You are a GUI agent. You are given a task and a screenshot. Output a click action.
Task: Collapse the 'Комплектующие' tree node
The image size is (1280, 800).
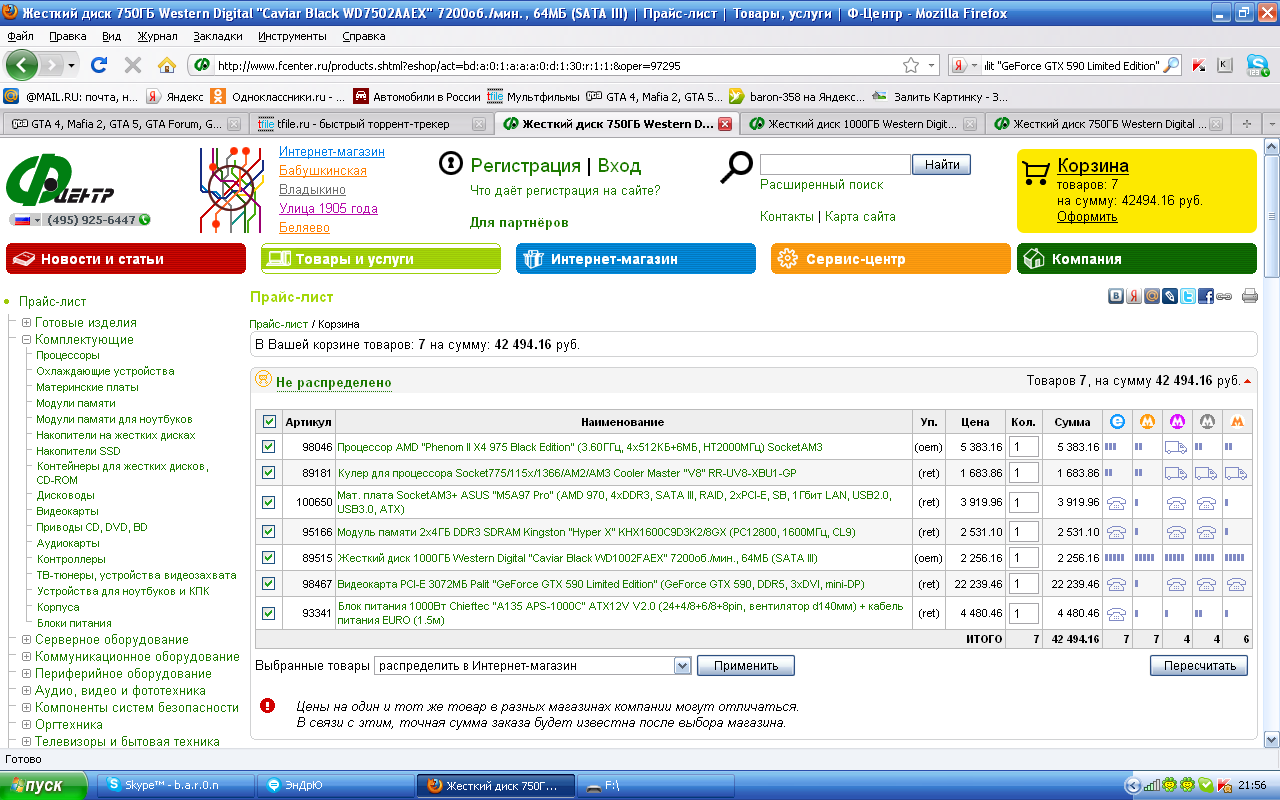26,340
